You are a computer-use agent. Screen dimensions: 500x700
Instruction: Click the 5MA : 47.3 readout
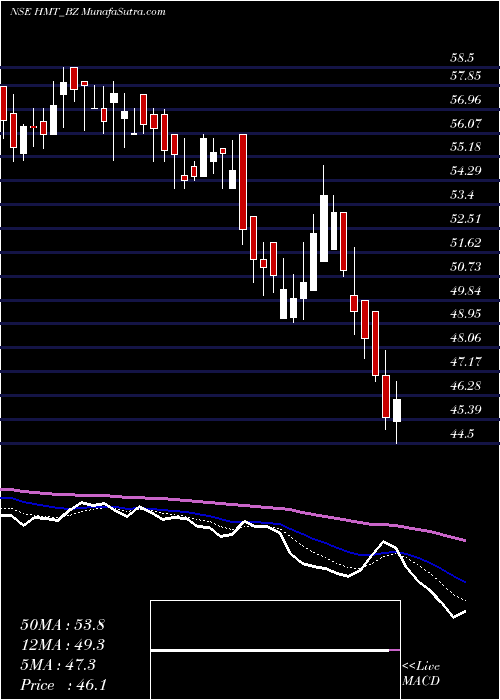click(58, 665)
